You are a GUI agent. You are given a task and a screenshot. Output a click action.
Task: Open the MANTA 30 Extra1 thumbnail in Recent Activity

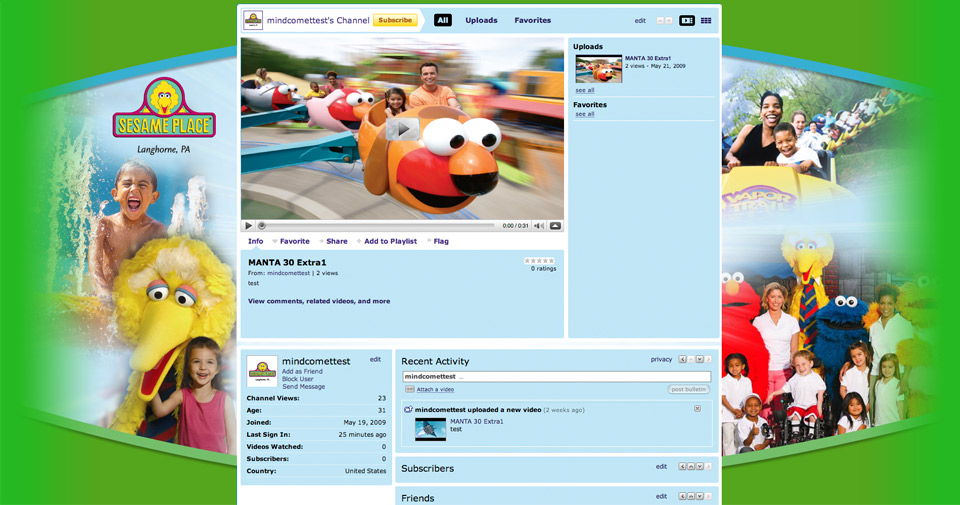click(x=430, y=429)
